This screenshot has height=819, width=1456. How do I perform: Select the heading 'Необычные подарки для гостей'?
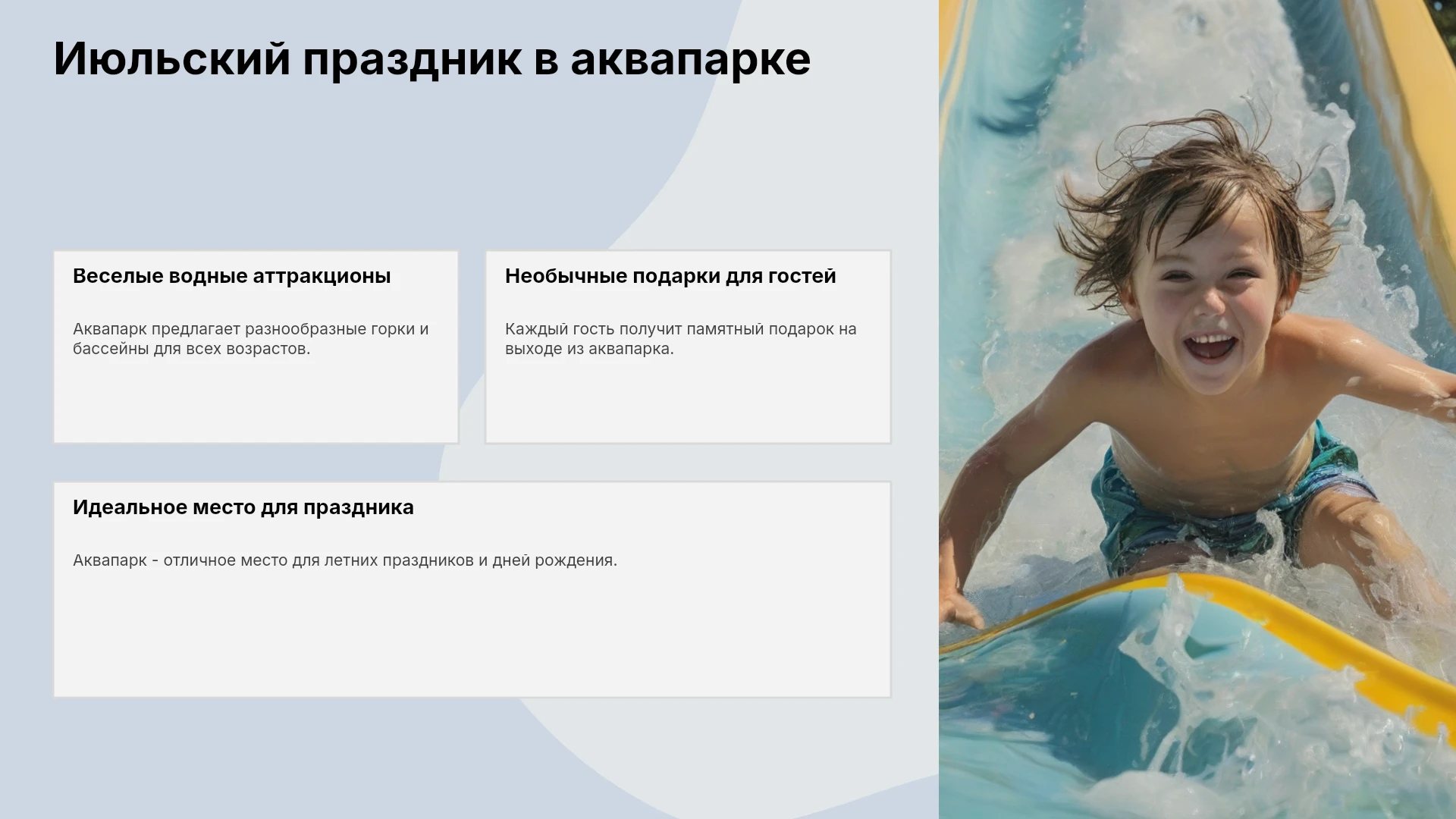click(x=670, y=276)
